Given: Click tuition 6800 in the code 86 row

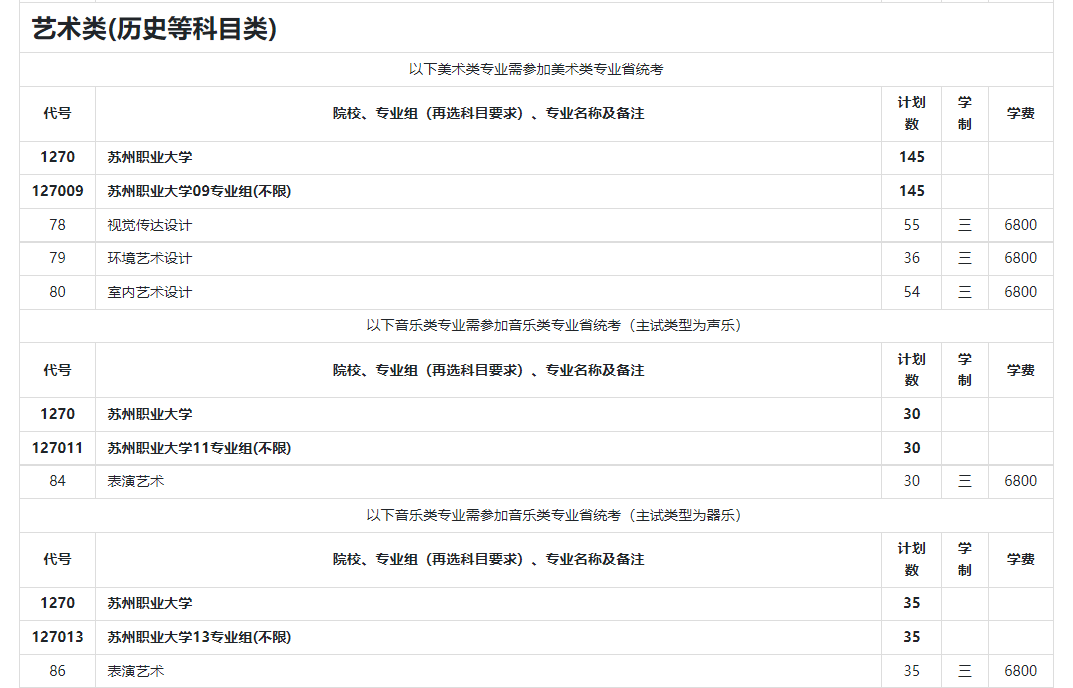Looking at the screenshot, I should click(x=1020, y=671).
